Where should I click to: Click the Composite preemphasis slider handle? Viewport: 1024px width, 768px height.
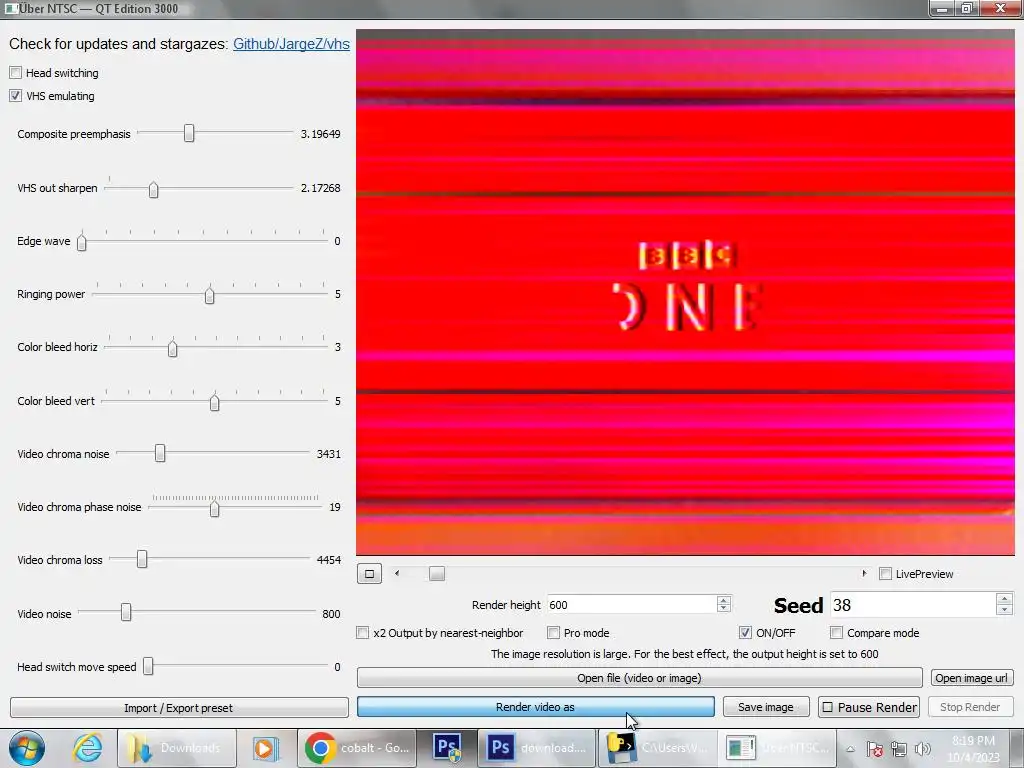(x=189, y=133)
